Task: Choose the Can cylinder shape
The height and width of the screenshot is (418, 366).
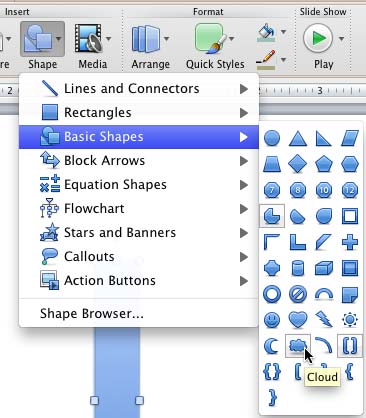Action: (x=298, y=268)
